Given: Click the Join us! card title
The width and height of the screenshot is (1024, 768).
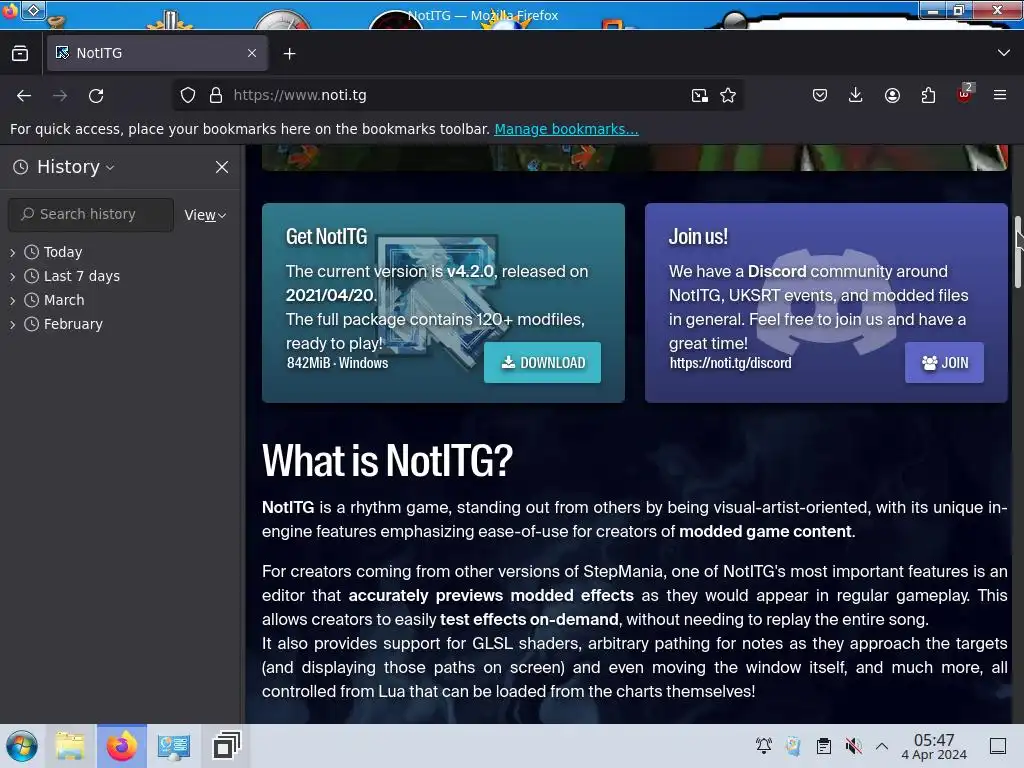Looking at the screenshot, I should pos(698,236).
